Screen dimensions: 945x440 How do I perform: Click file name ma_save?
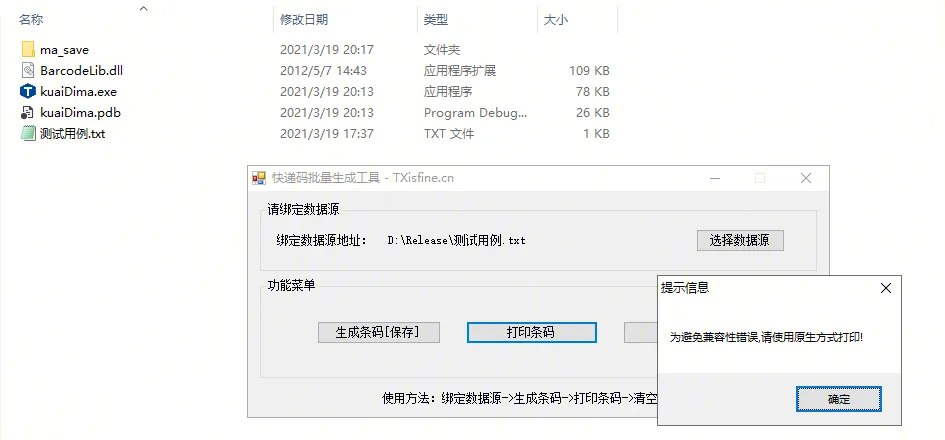point(64,50)
